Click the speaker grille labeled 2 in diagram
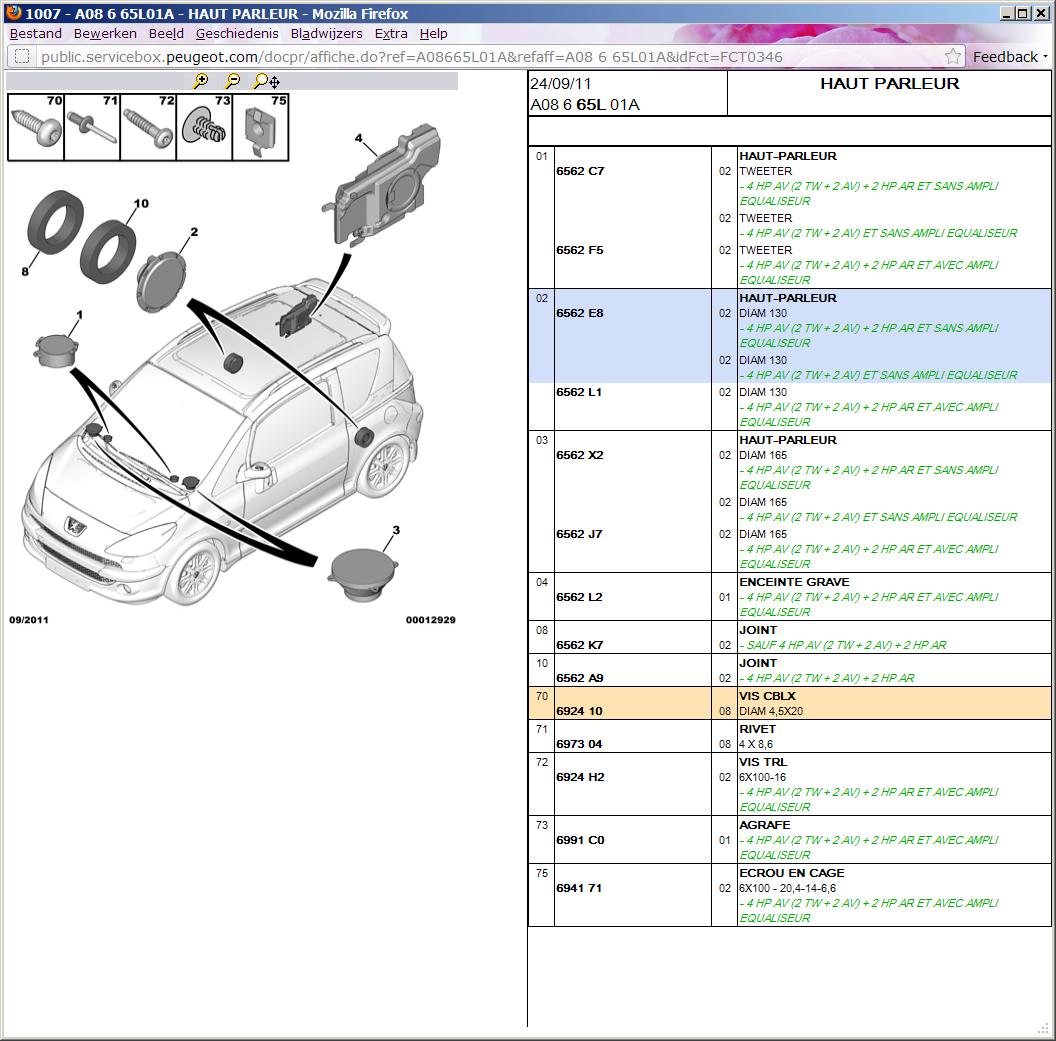Viewport: 1056px width, 1041px height. 161,281
